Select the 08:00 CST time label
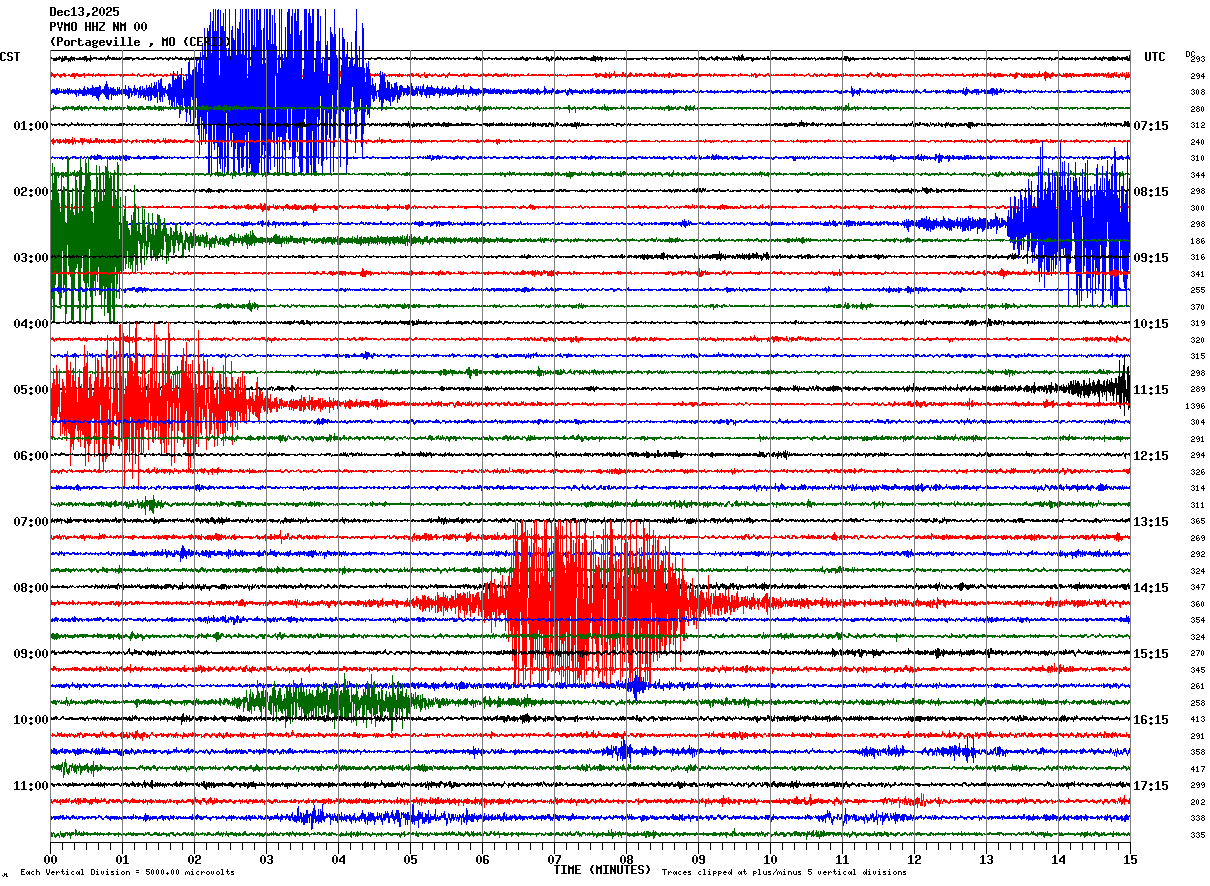Screen dimensions: 1210x886 click(x=31, y=588)
